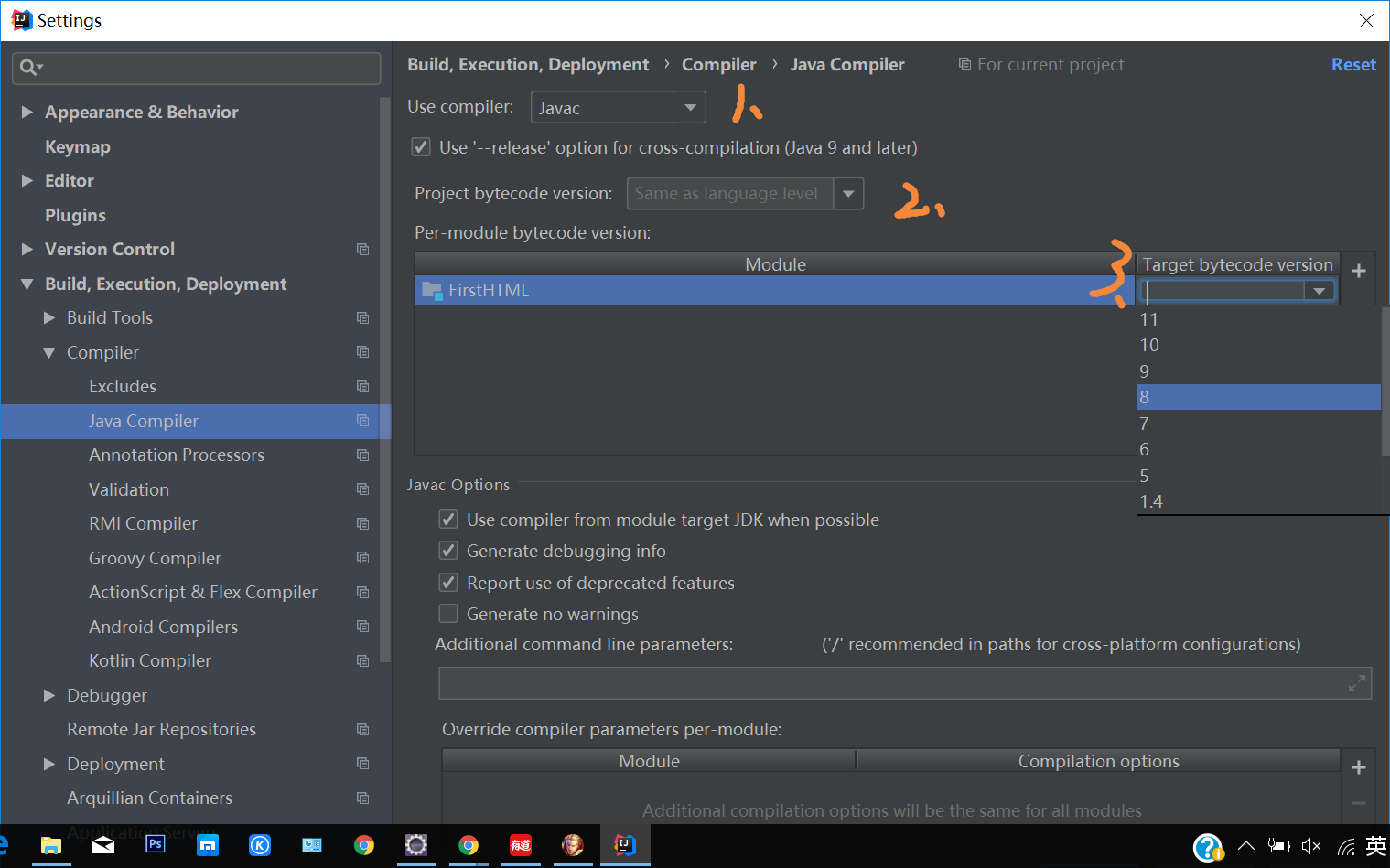This screenshot has height=868, width=1390.
Task: Open the help question-mark icon in taskbar
Action: coord(1208,847)
